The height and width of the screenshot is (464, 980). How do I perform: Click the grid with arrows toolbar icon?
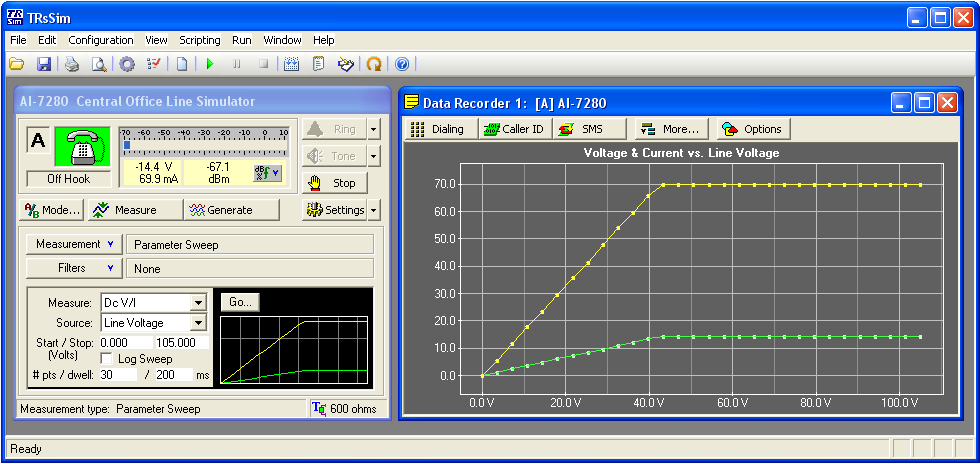pos(292,64)
